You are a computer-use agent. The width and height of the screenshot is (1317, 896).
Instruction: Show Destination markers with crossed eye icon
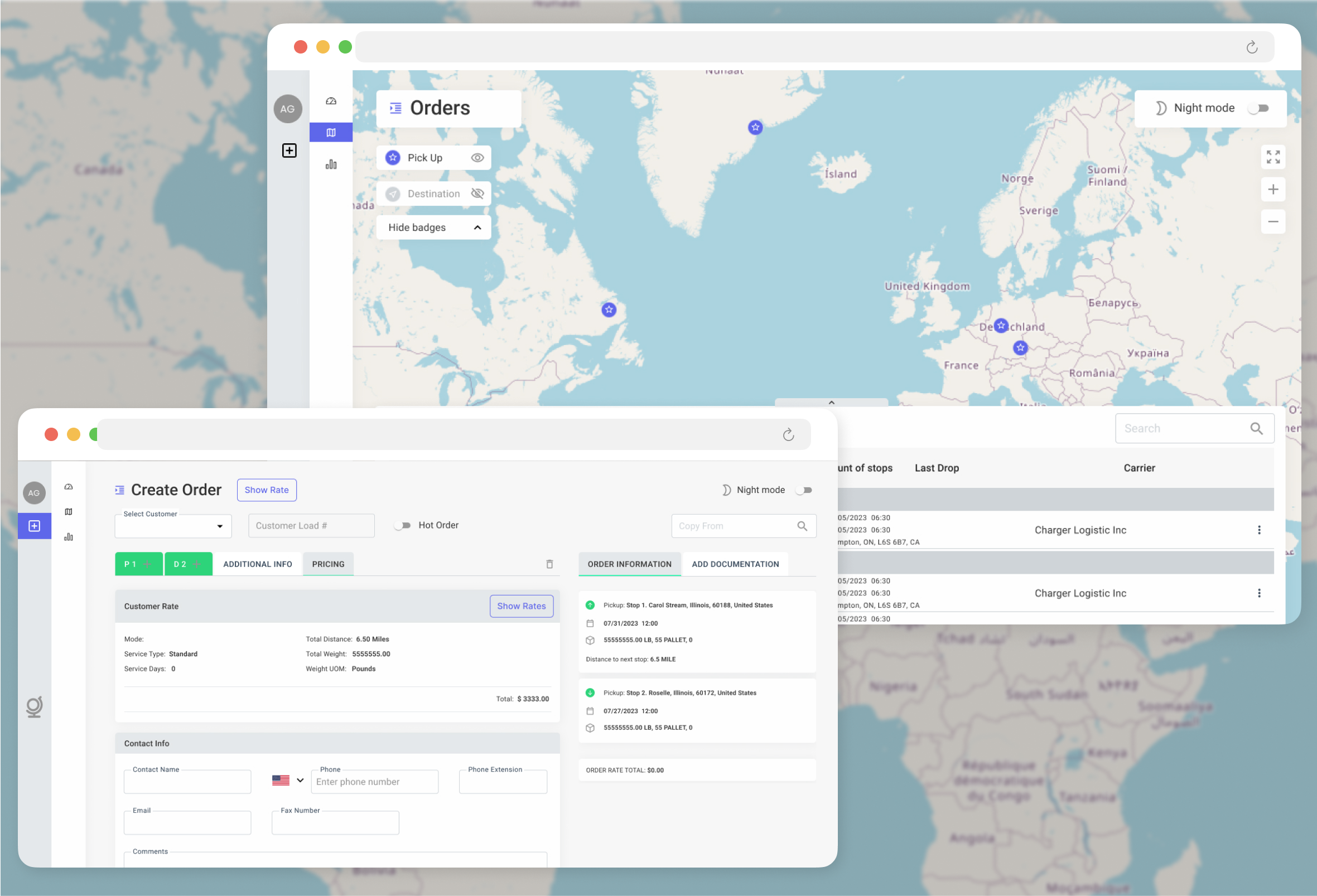(477, 193)
